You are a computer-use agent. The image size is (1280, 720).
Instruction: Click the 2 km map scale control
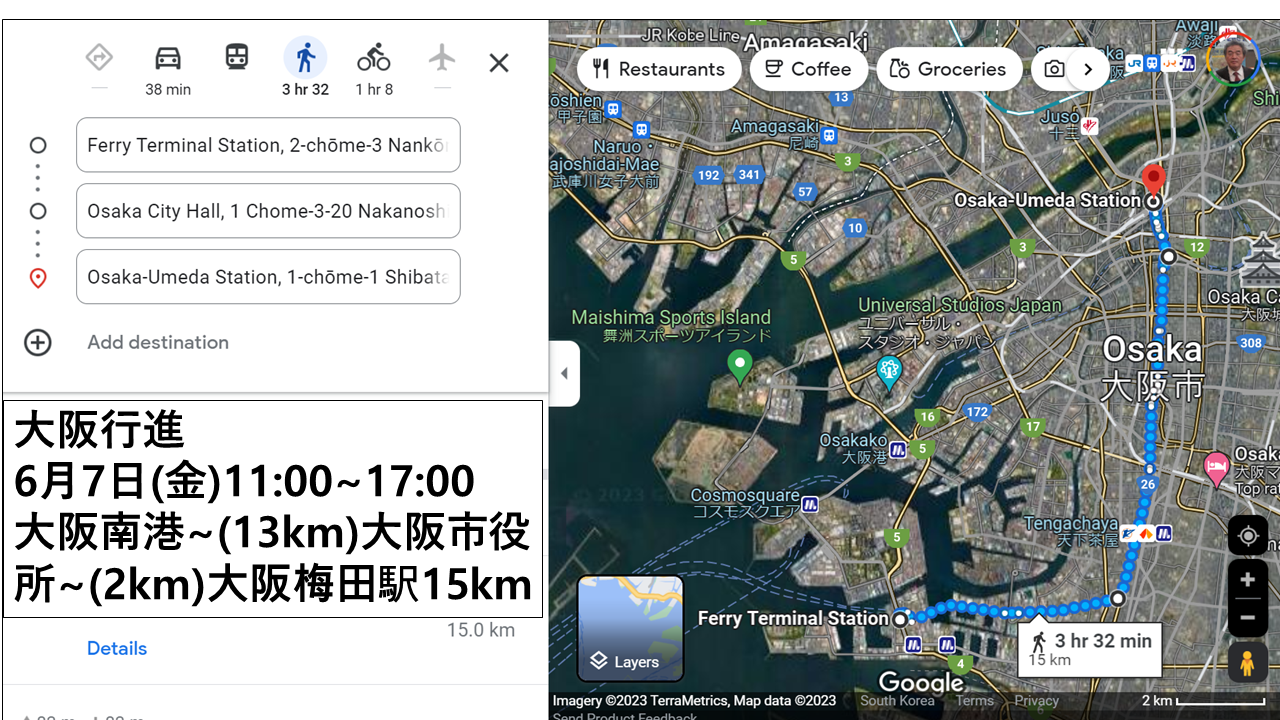tap(1206, 701)
